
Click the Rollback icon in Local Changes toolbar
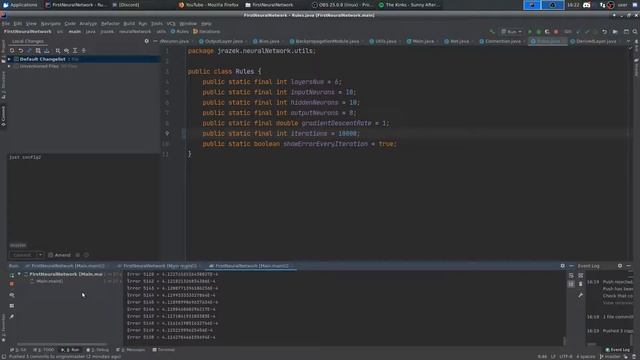point(20,51)
